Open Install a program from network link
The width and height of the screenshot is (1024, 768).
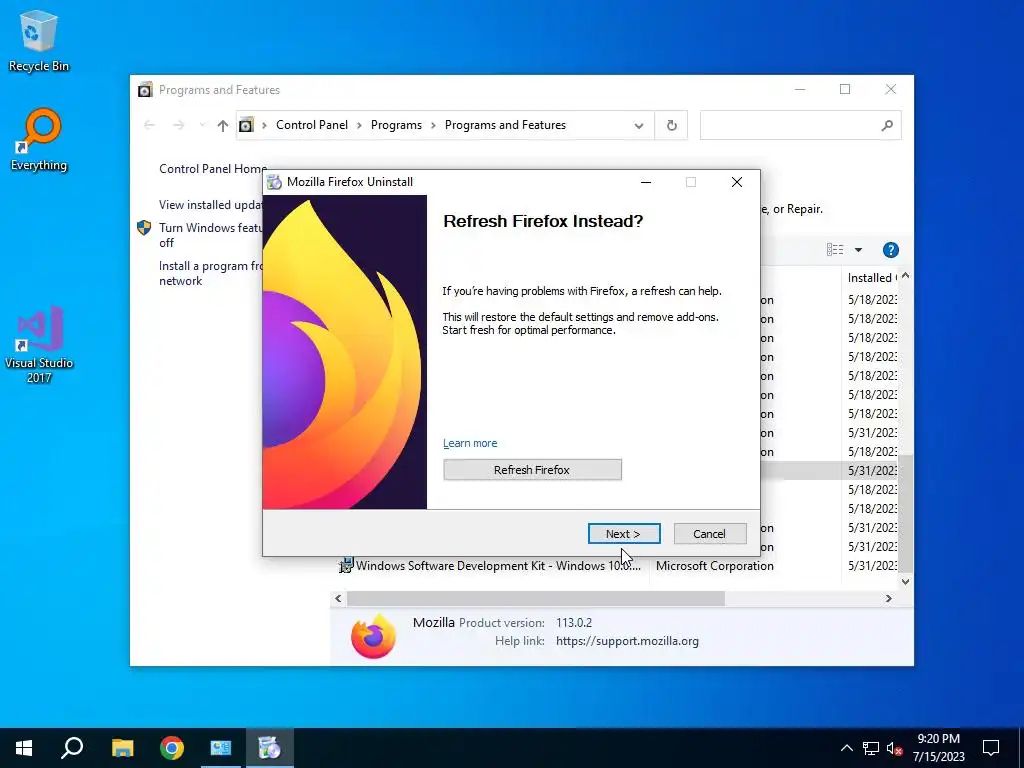pos(211,273)
